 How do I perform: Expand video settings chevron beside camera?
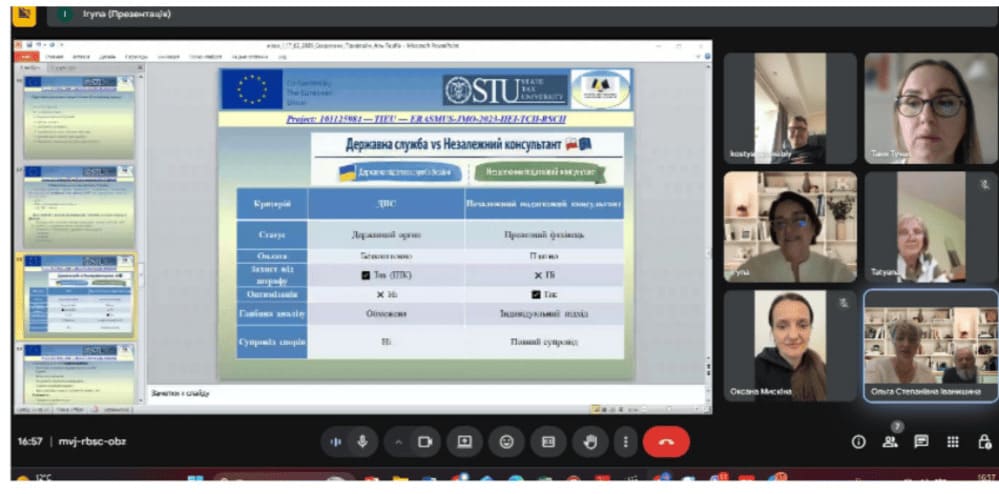pos(399,441)
